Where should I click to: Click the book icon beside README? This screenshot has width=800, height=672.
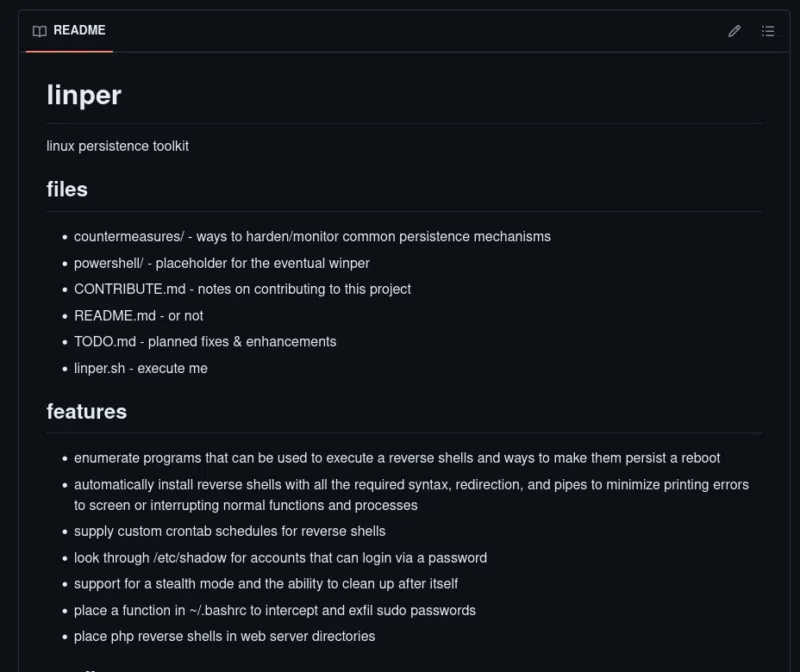pos(40,31)
